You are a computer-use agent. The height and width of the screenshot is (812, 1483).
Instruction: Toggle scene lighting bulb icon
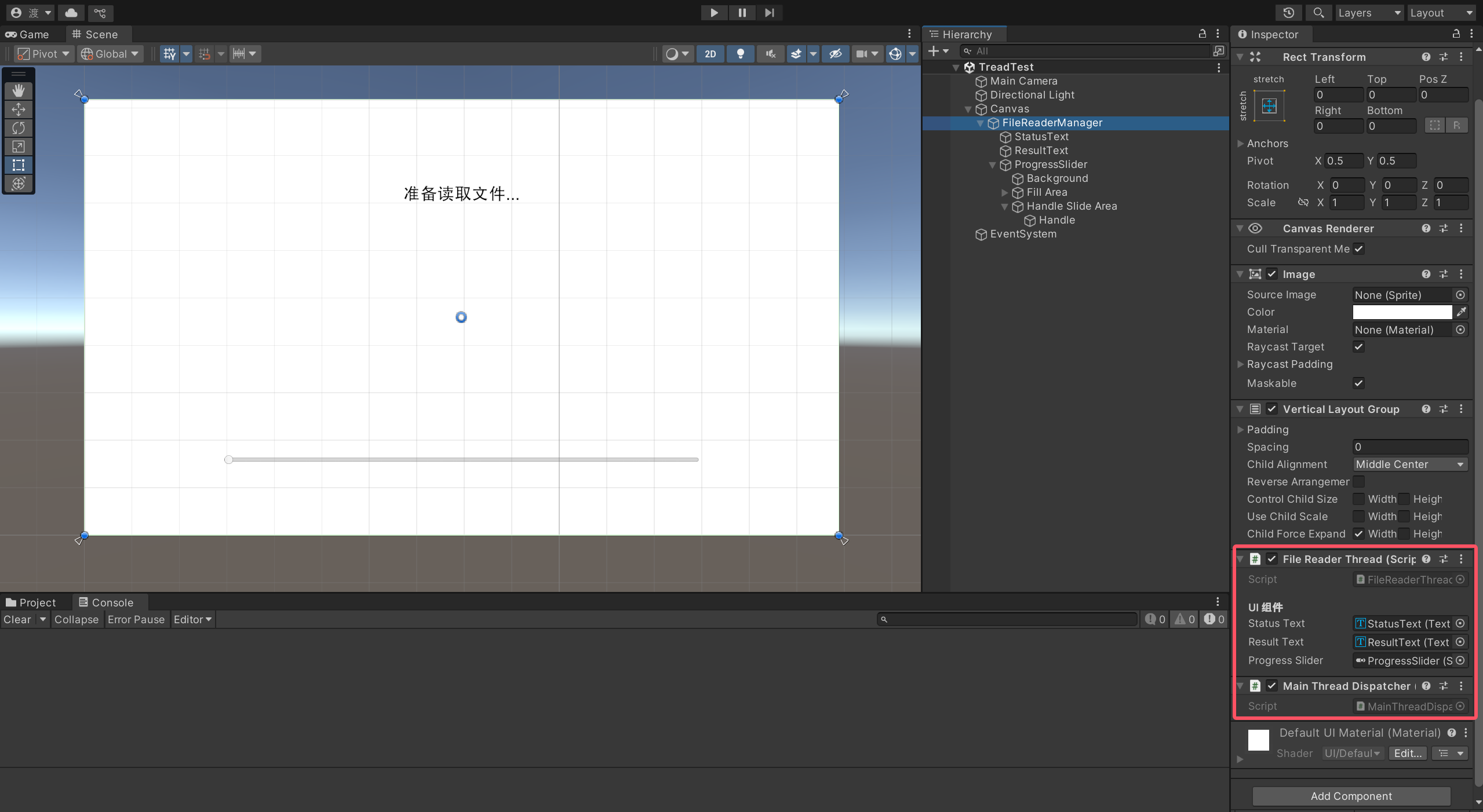coord(740,54)
